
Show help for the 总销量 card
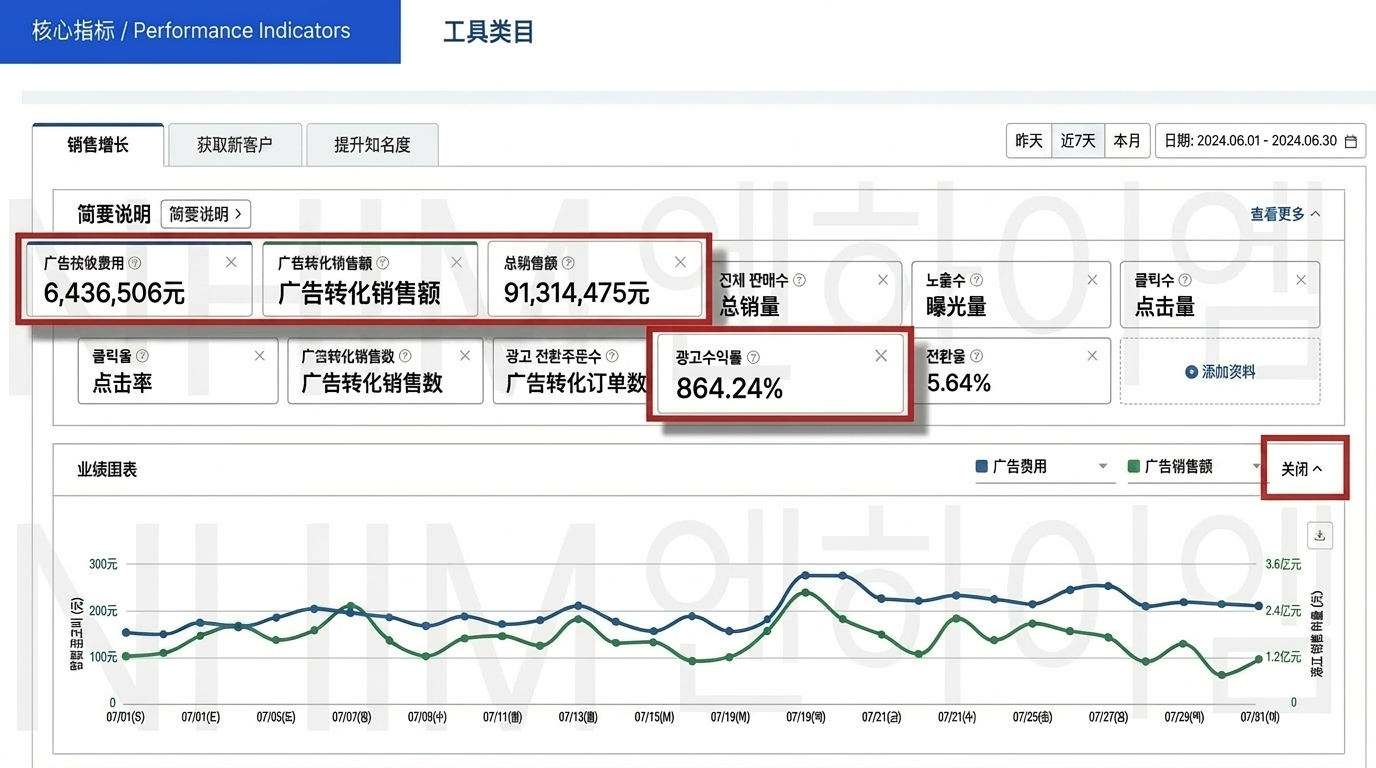(799, 280)
